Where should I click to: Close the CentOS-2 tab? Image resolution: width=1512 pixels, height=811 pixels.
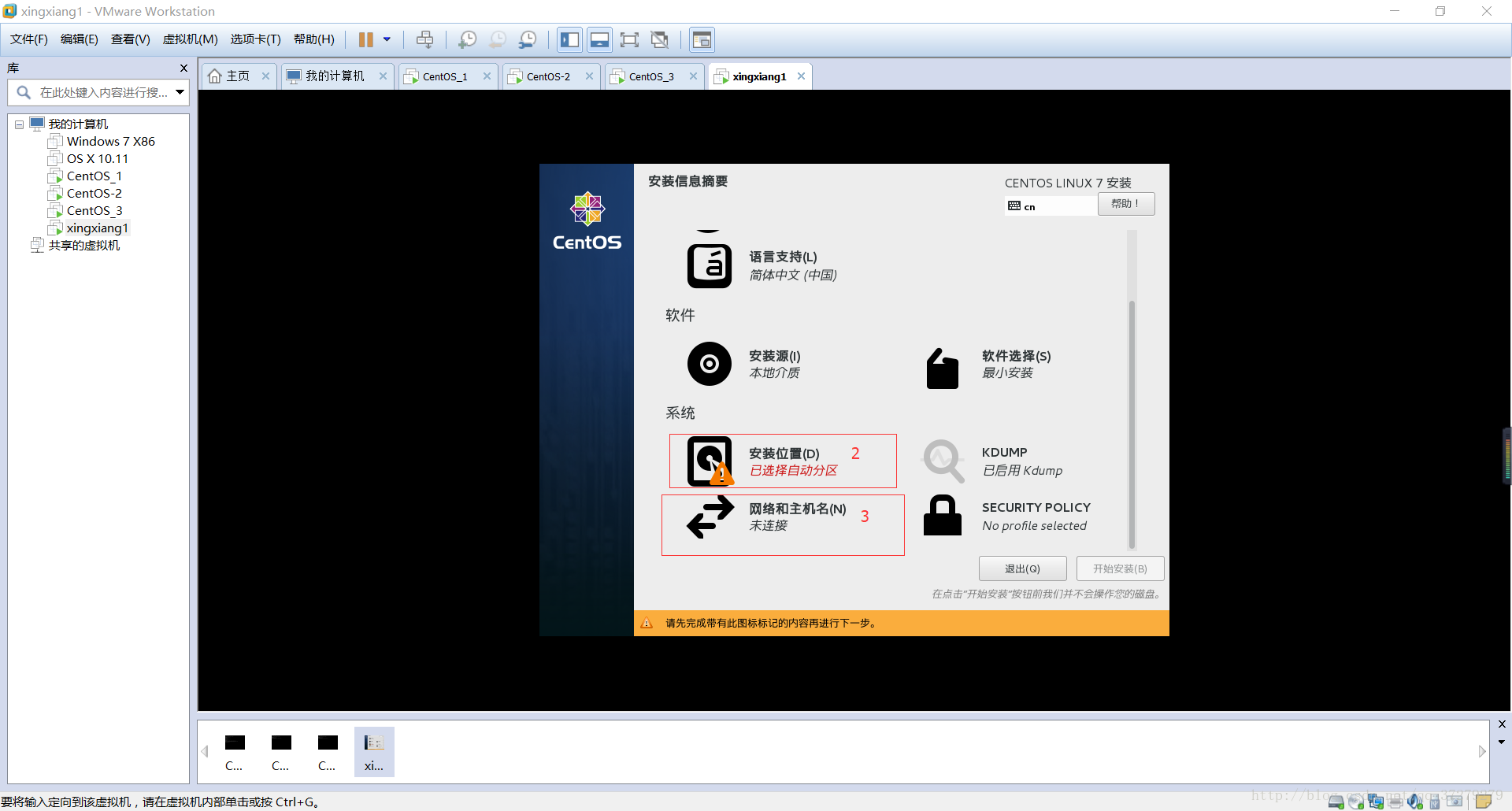589,76
